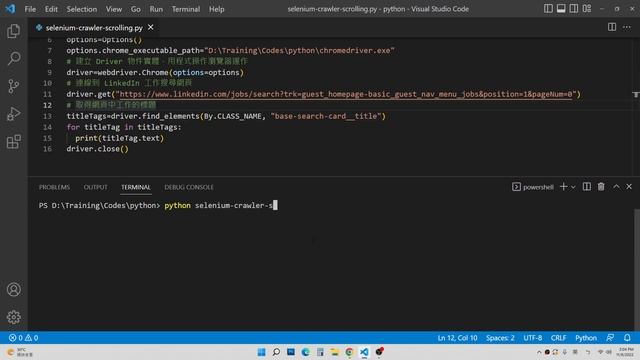Select language mode Python in status bar
640x360 pixels.
point(586,338)
